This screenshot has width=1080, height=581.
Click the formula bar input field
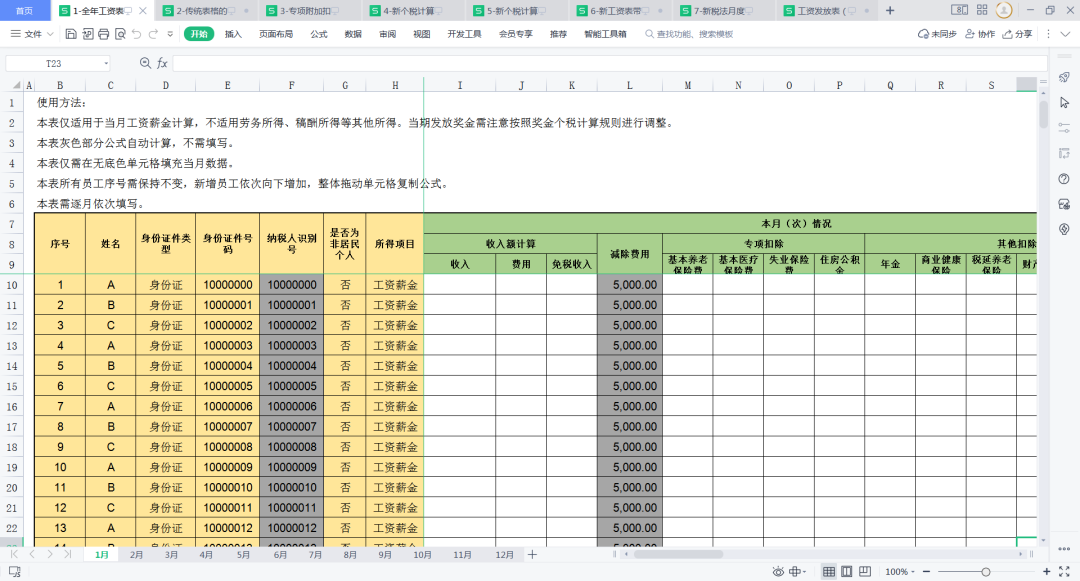610,63
